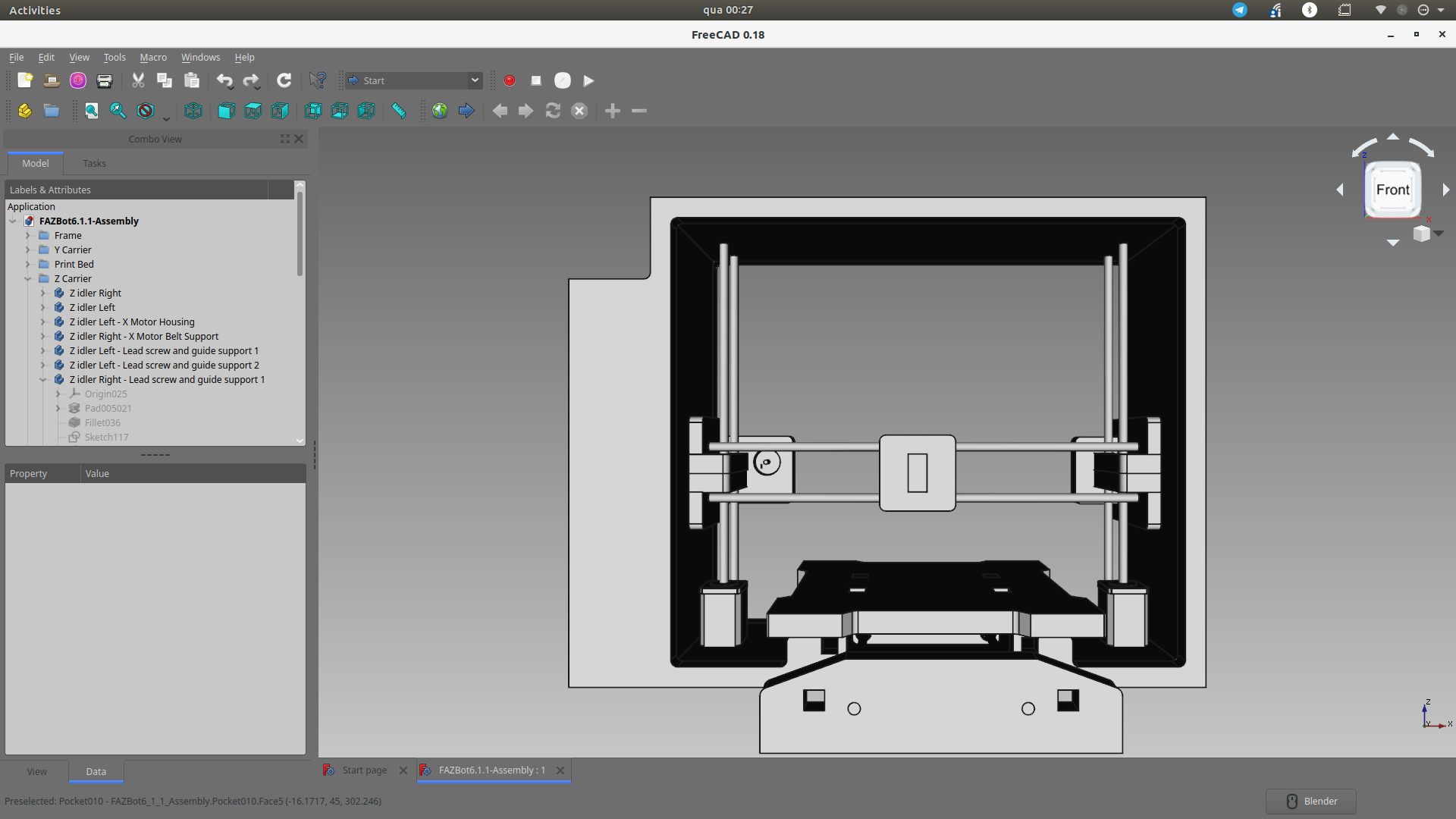Click the Create part yellow icon
1456x819 pixels.
point(25,111)
